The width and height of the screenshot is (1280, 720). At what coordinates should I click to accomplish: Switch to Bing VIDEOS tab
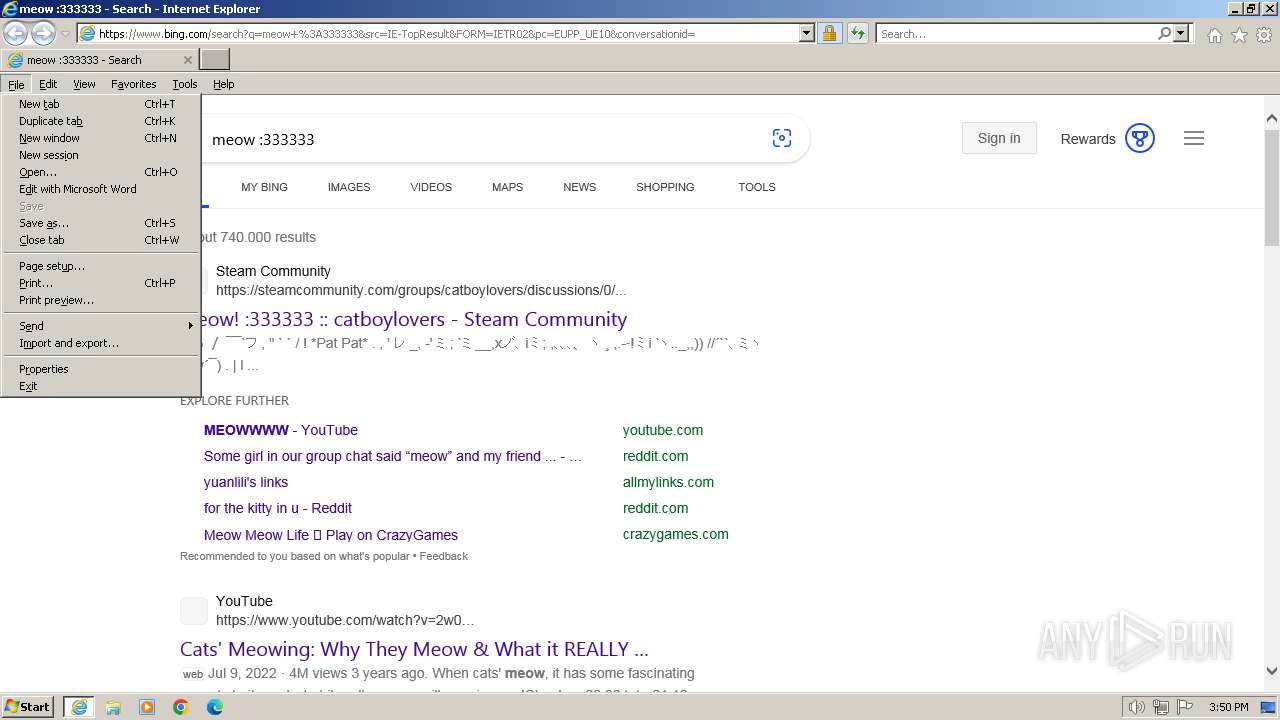point(431,187)
